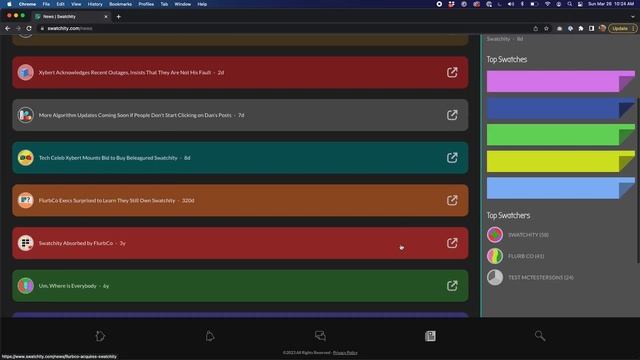Reload the page with refresh icon
This screenshot has height=360, width=640.
(x=29, y=28)
